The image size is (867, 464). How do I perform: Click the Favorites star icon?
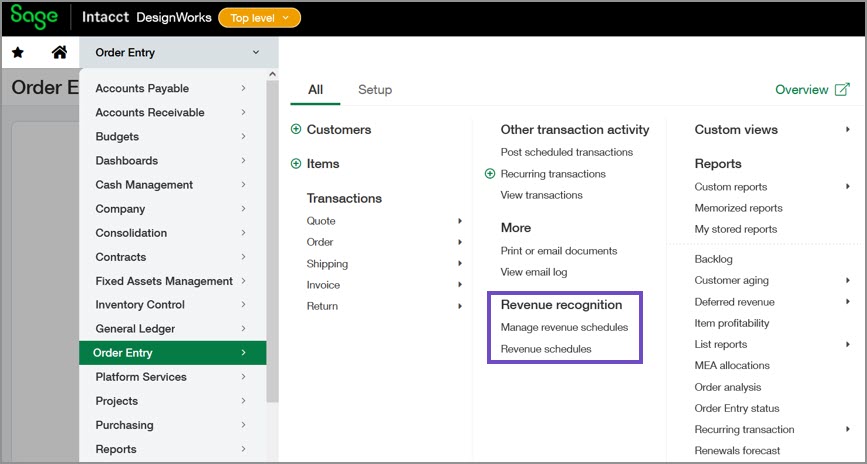[x=18, y=53]
